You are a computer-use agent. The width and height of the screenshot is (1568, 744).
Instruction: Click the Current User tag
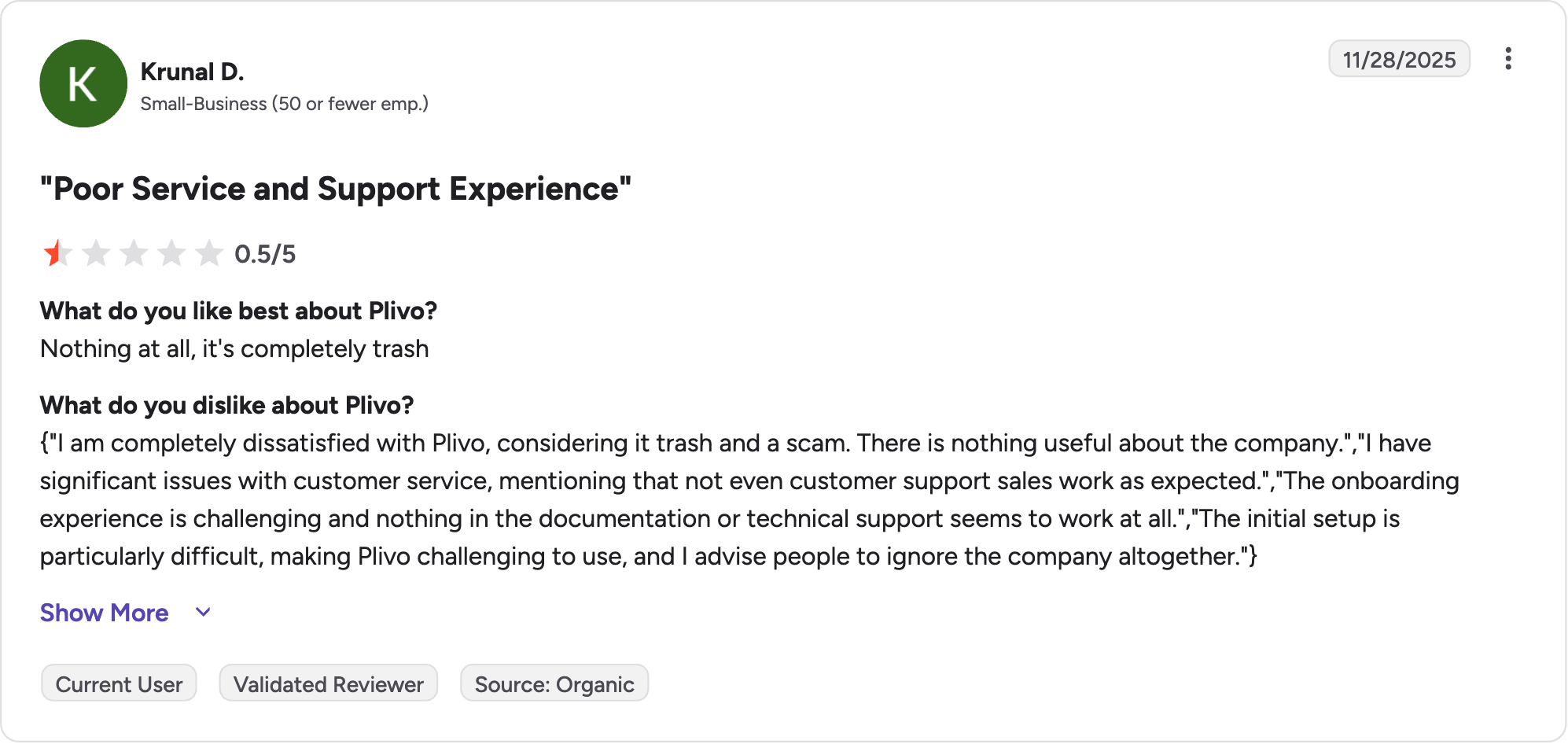coord(119,683)
